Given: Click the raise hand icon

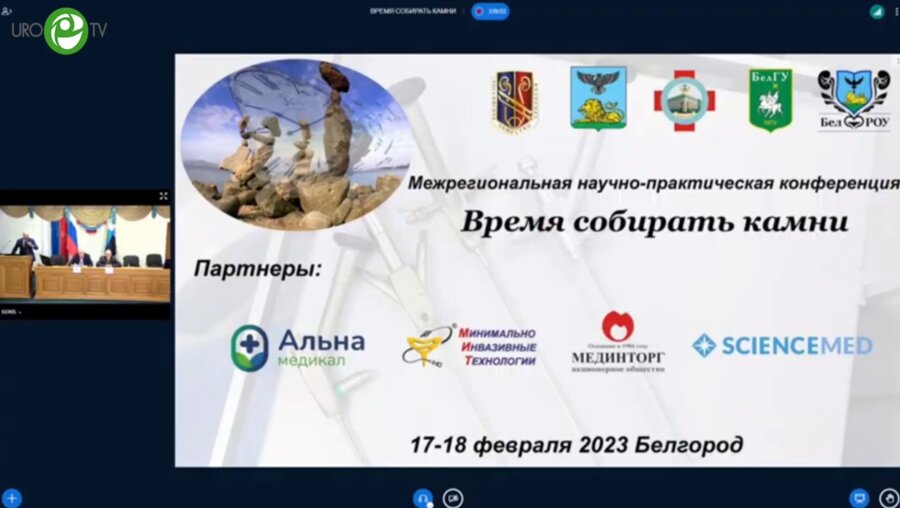Looking at the screenshot, I should (x=888, y=497).
